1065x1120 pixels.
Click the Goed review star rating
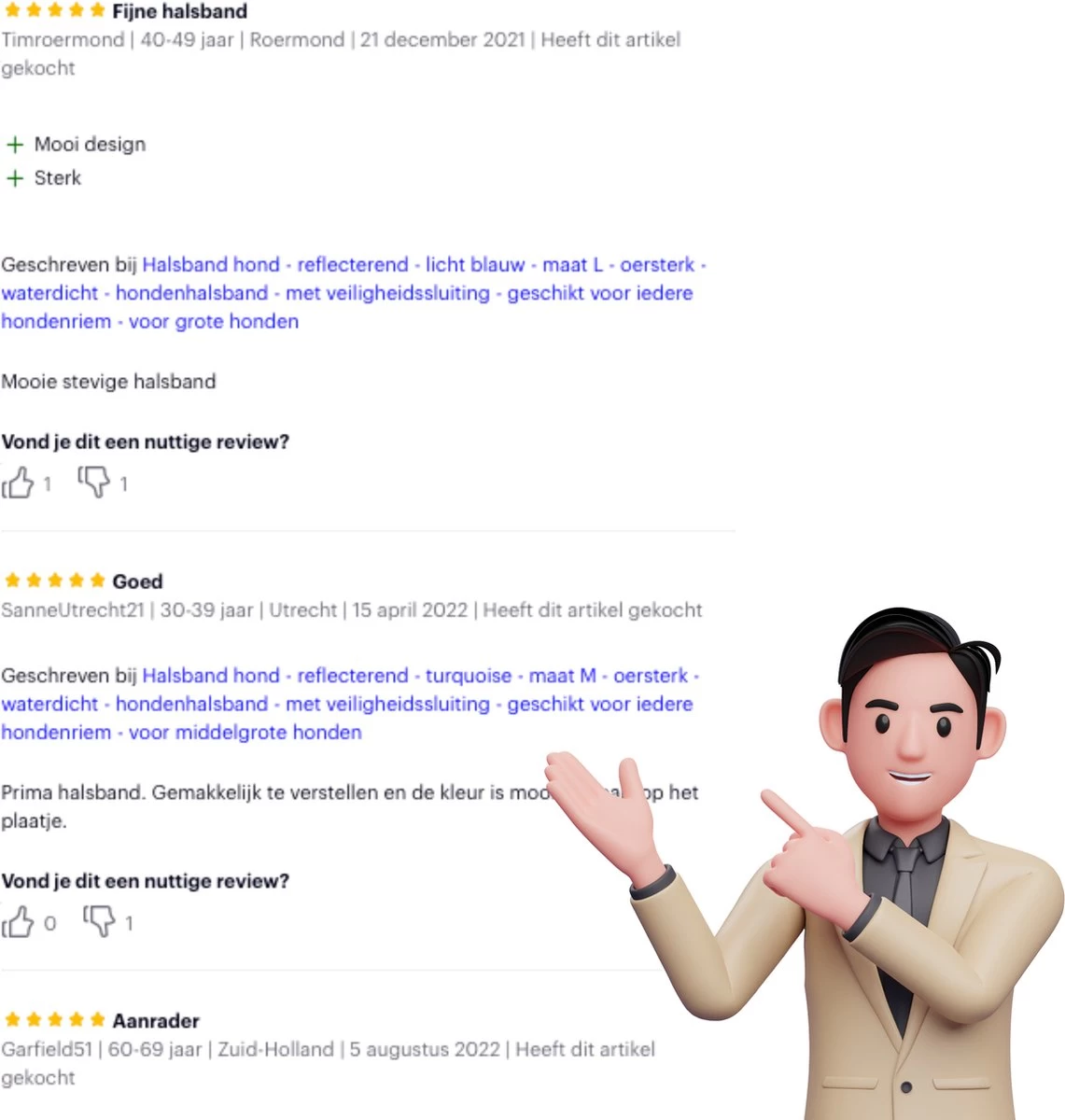click(x=55, y=581)
